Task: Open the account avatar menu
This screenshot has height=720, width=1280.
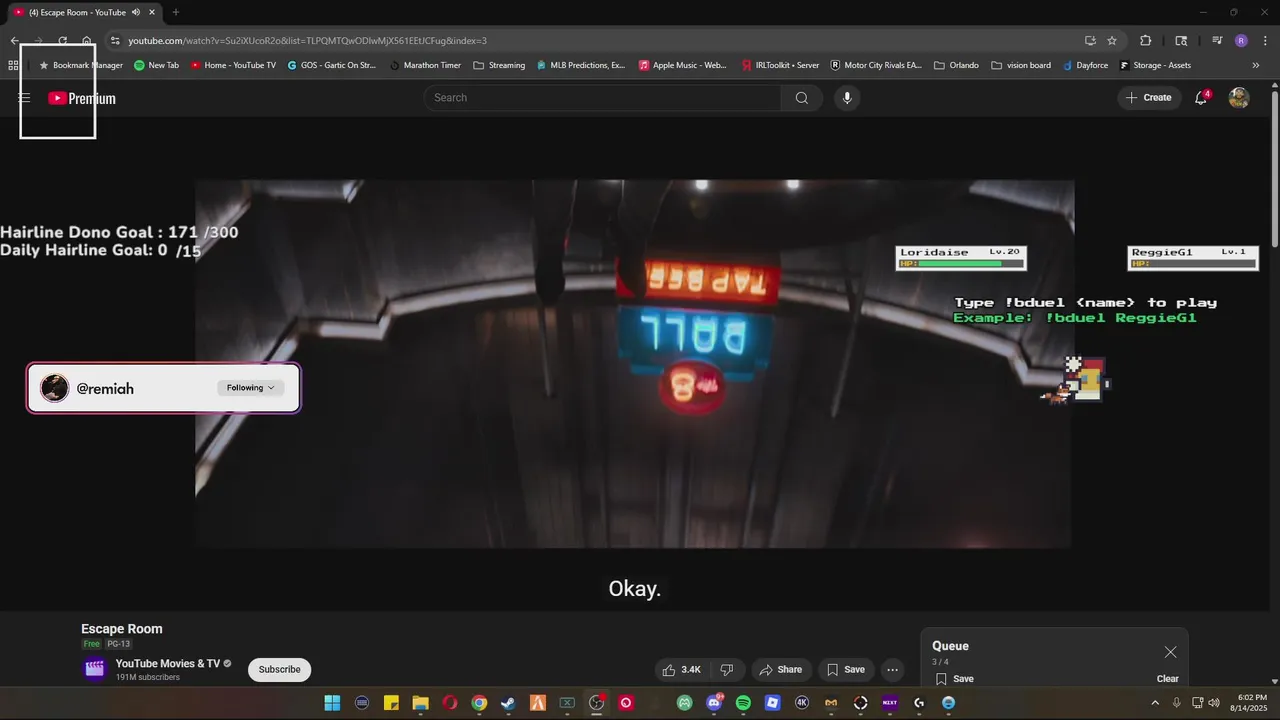Action: click(x=1239, y=98)
